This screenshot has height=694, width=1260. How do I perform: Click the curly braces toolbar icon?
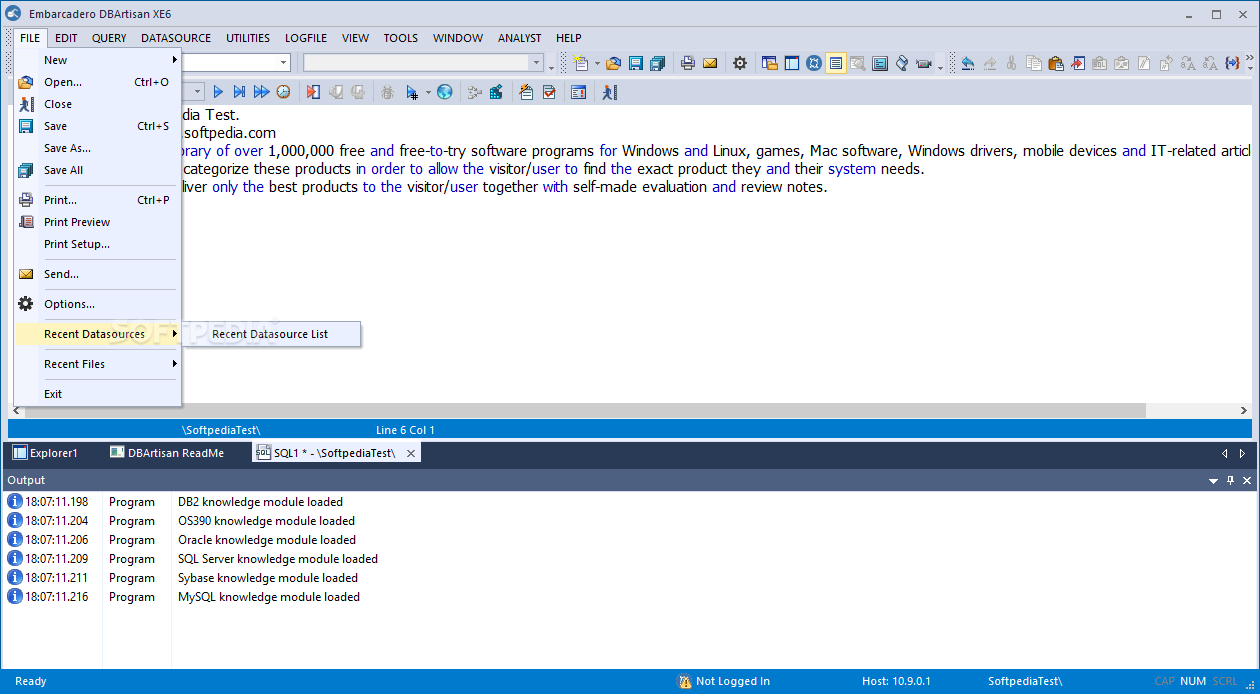tap(1232, 63)
